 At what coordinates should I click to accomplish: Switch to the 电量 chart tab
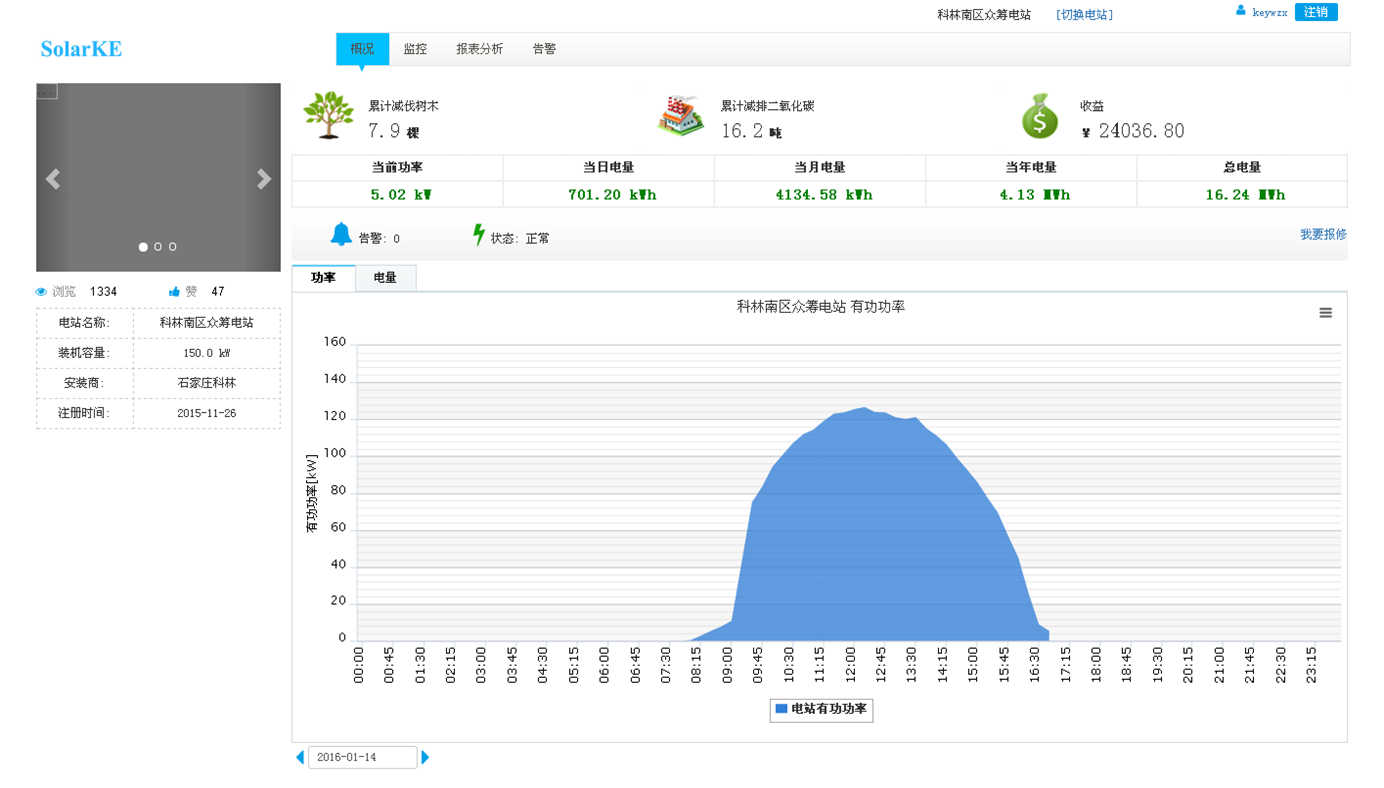coord(385,278)
